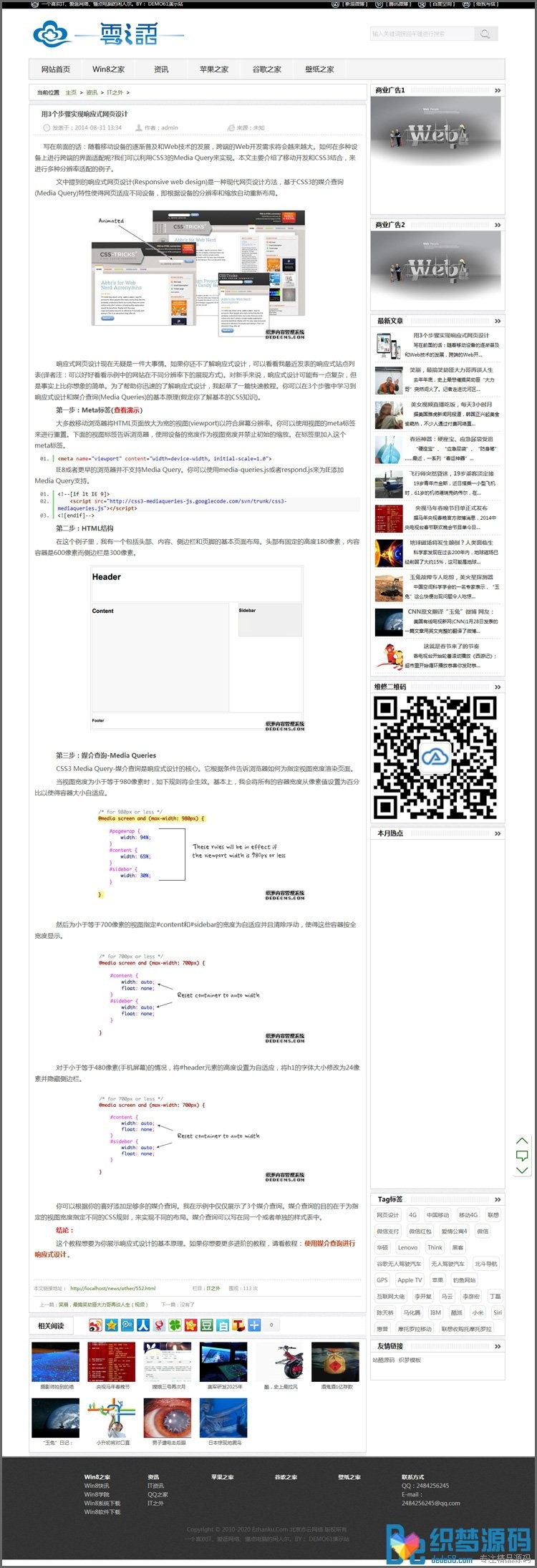
Task: Share article to Tencent Weibo icon
Action: [127, 1325]
